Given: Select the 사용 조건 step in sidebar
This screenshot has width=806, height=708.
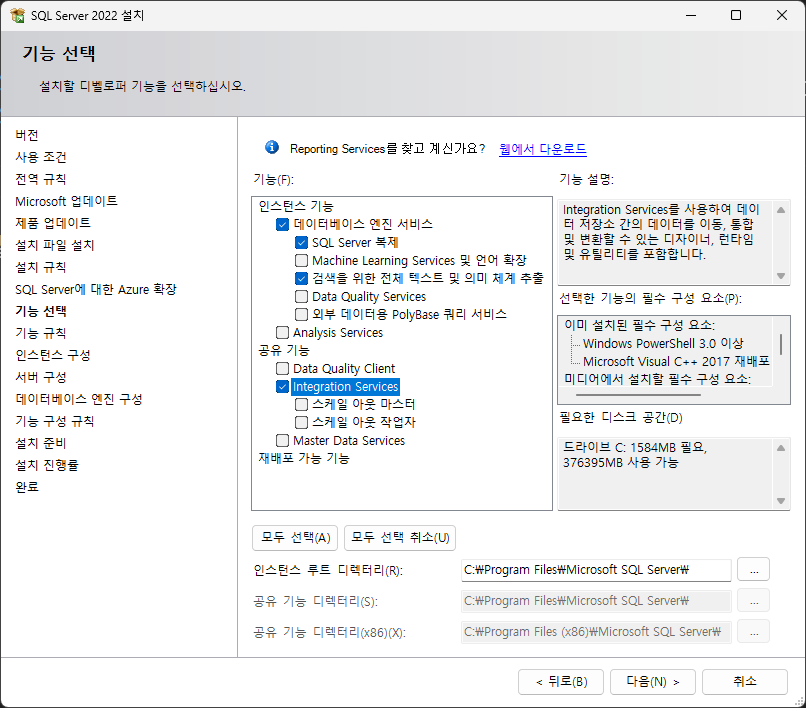Looking at the screenshot, I should (x=41, y=157).
